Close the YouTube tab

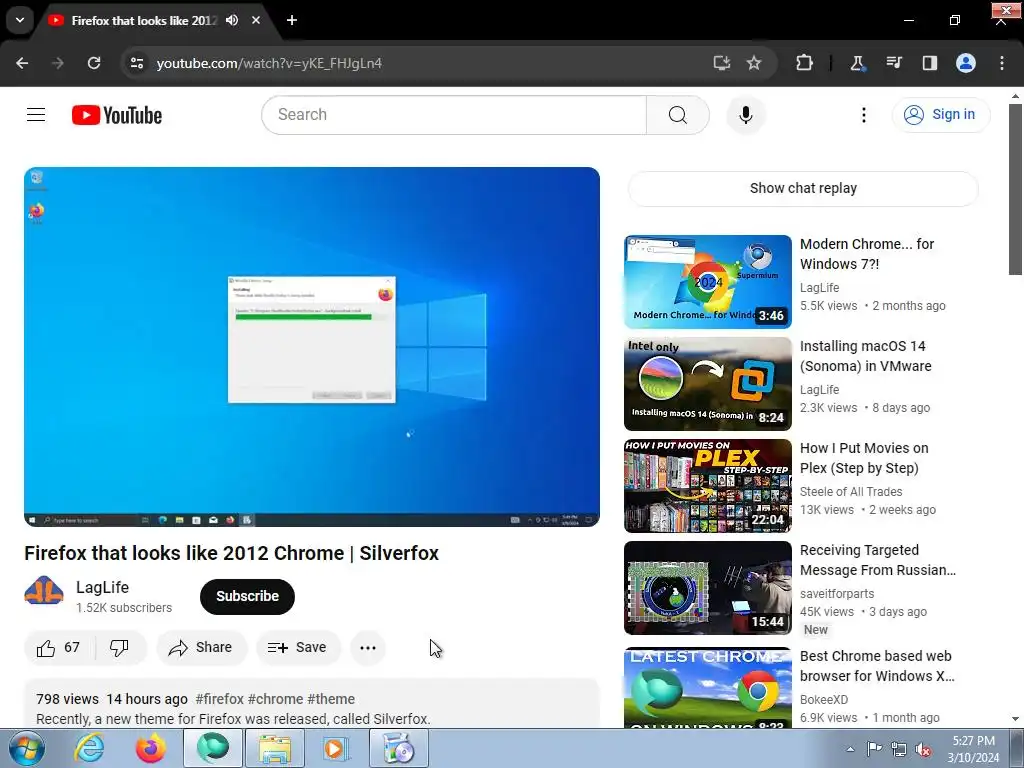coord(256,20)
